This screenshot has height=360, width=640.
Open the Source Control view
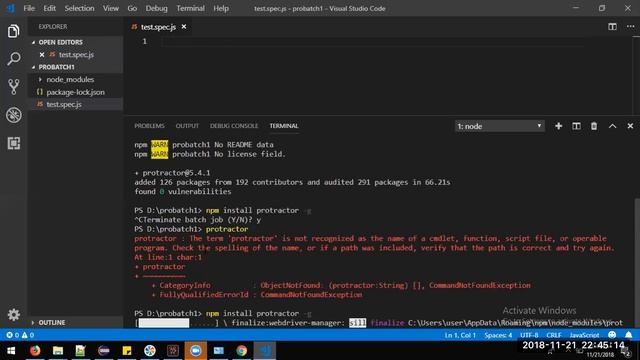[x=13, y=87]
